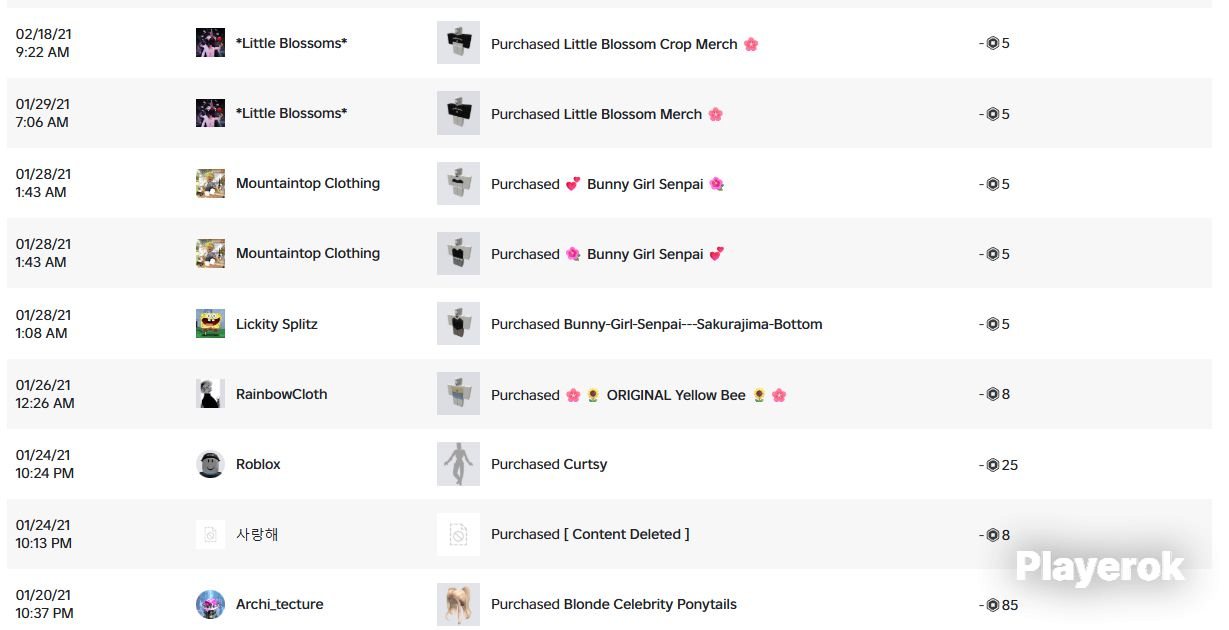1229x630 pixels.
Task: Click the 사랑해 seller placeholder avatar
Action: [210, 534]
